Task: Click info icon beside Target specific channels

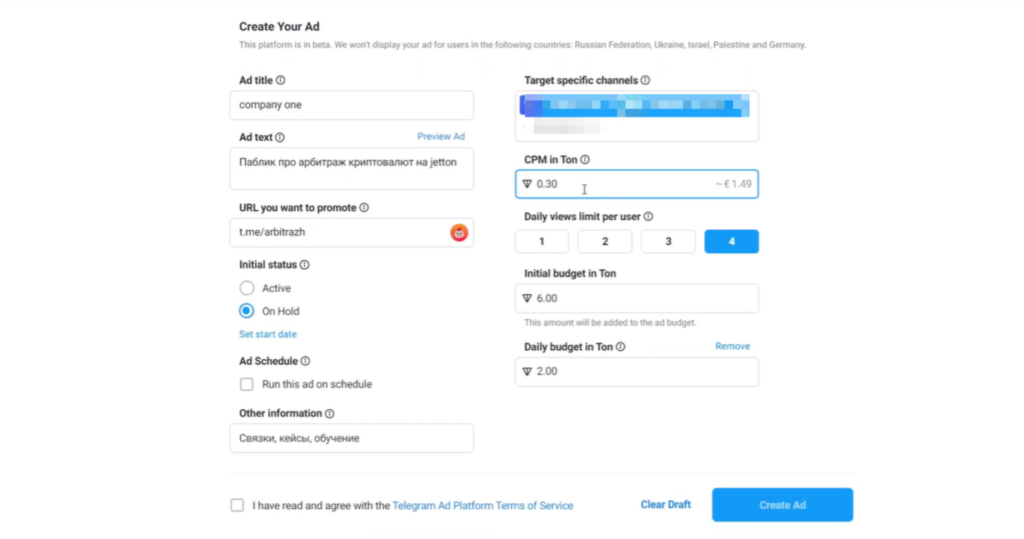Action: click(645, 81)
